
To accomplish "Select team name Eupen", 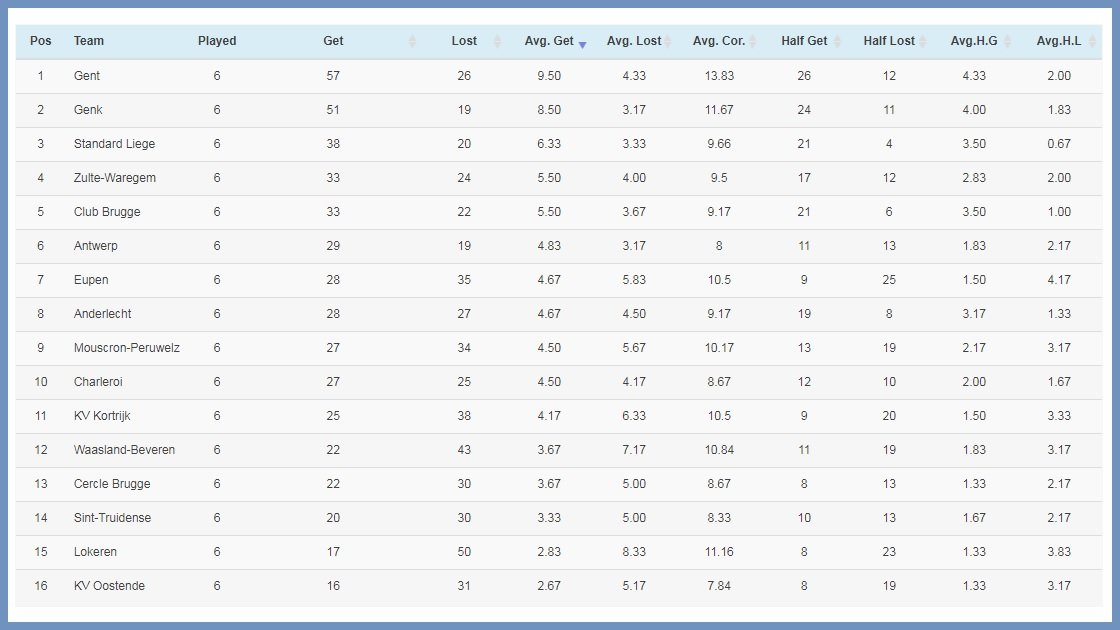I will (91, 280).
